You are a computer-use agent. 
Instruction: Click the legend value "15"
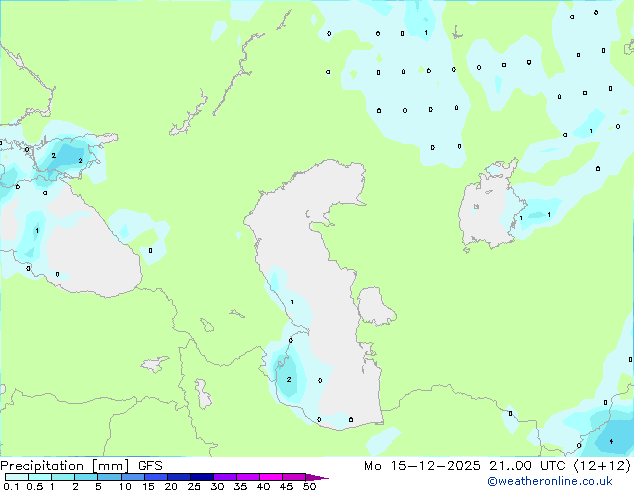148,486
